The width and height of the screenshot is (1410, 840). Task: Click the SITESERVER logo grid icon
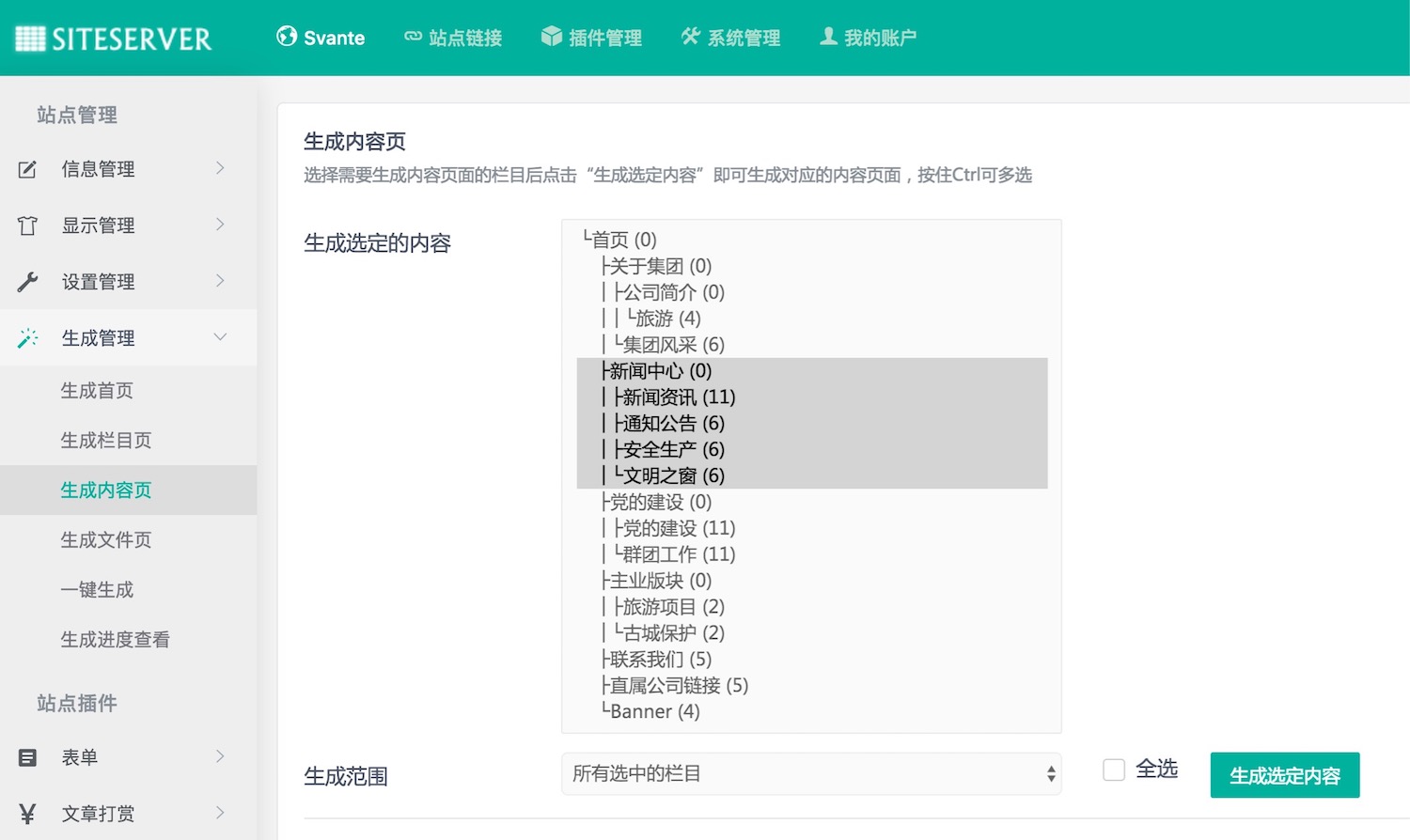click(x=30, y=39)
